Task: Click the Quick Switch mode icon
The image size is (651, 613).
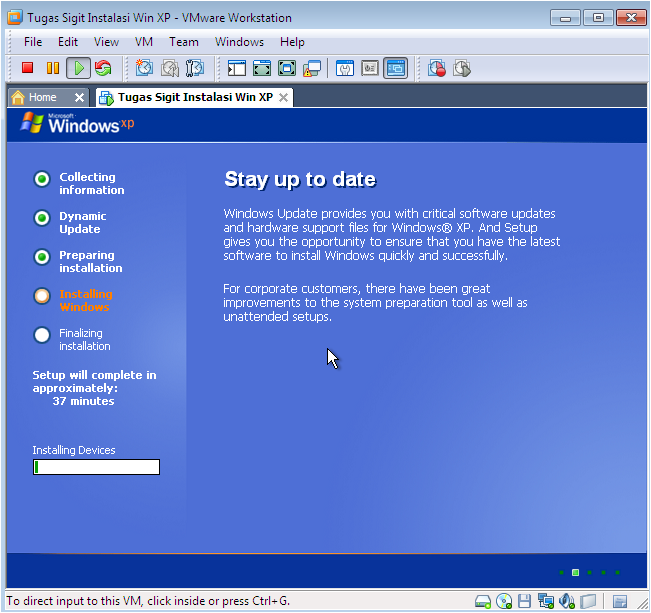Action: (262, 68)
